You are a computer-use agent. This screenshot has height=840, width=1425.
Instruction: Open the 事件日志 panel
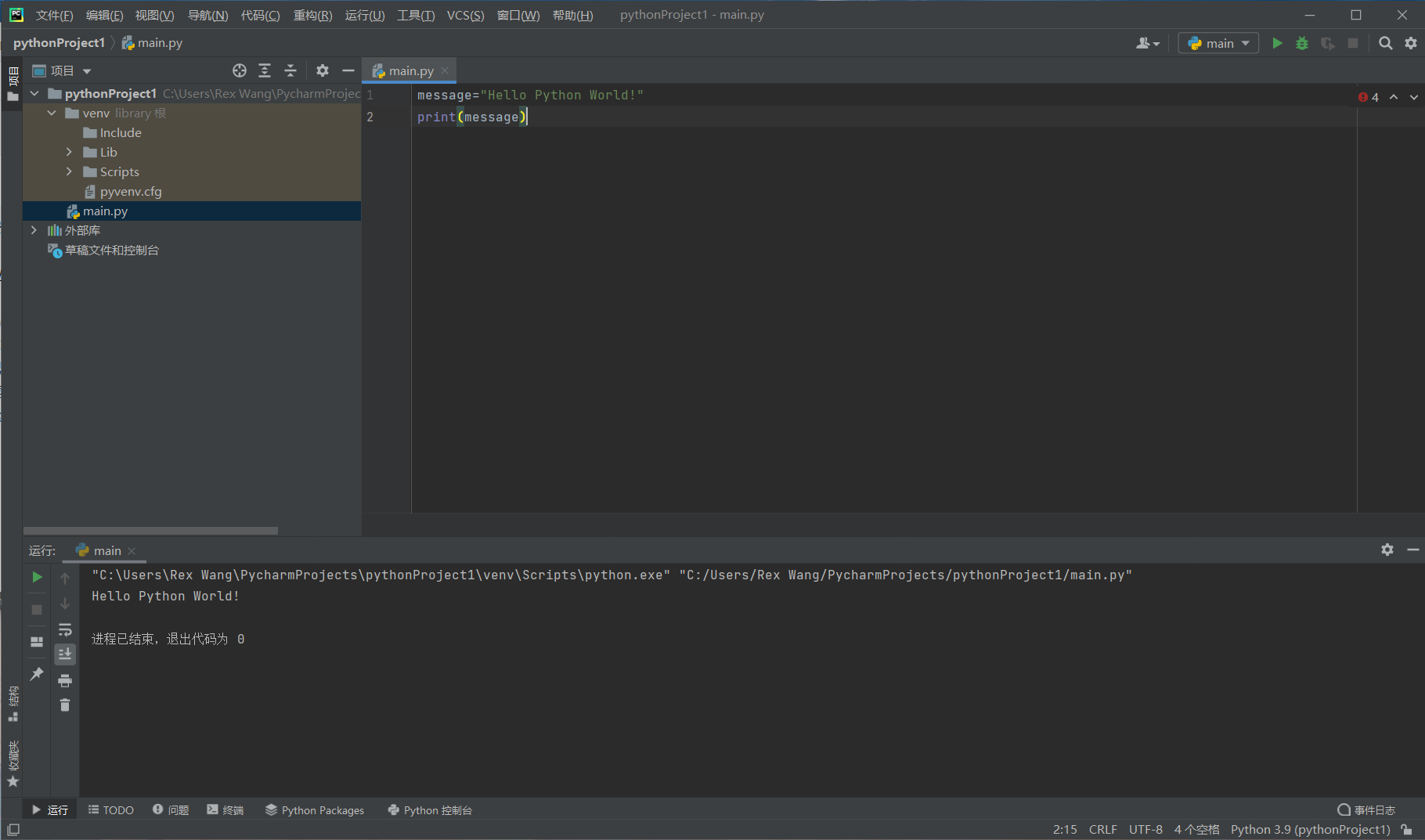click(x=1366, y=810)
